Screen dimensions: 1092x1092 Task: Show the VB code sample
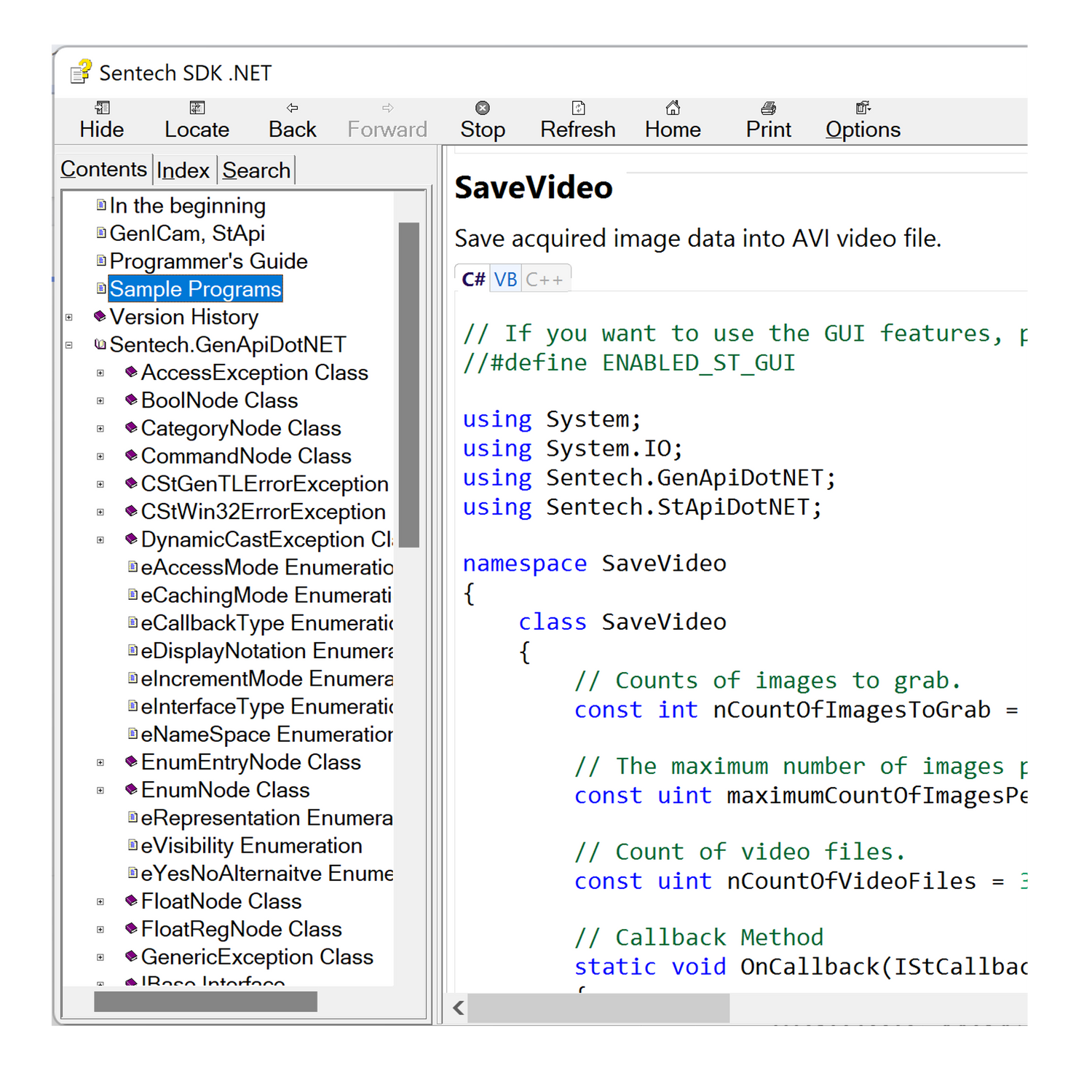point(505,280)
